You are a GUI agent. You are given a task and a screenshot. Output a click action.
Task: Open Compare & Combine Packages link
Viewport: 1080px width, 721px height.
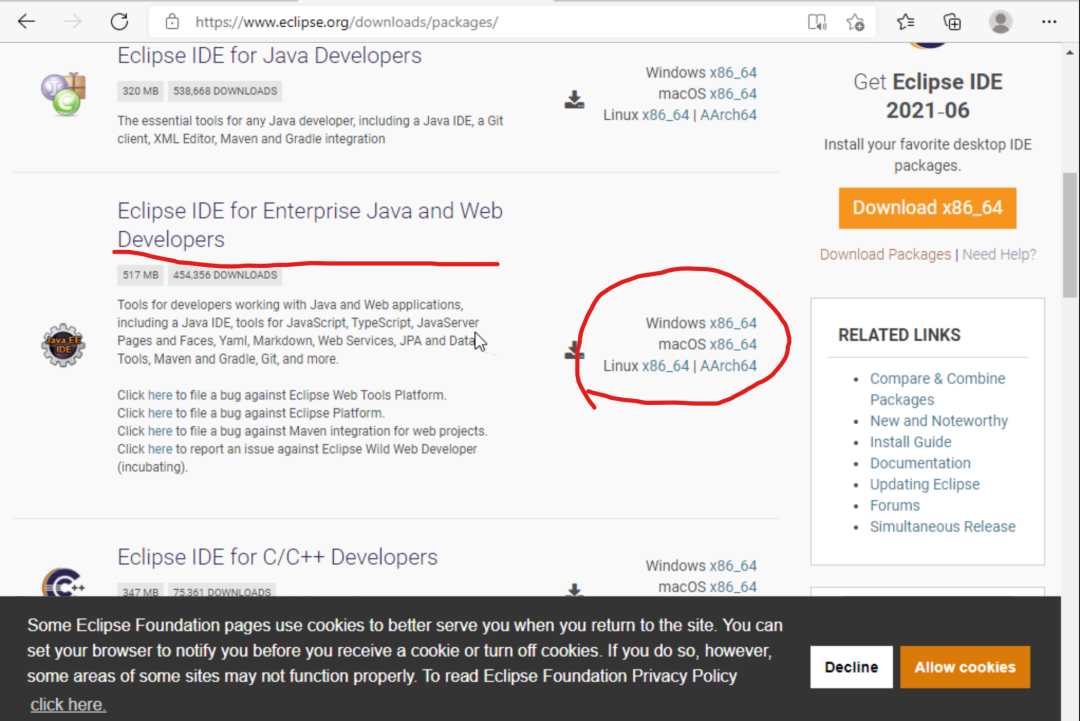click(x=937, y=389)
